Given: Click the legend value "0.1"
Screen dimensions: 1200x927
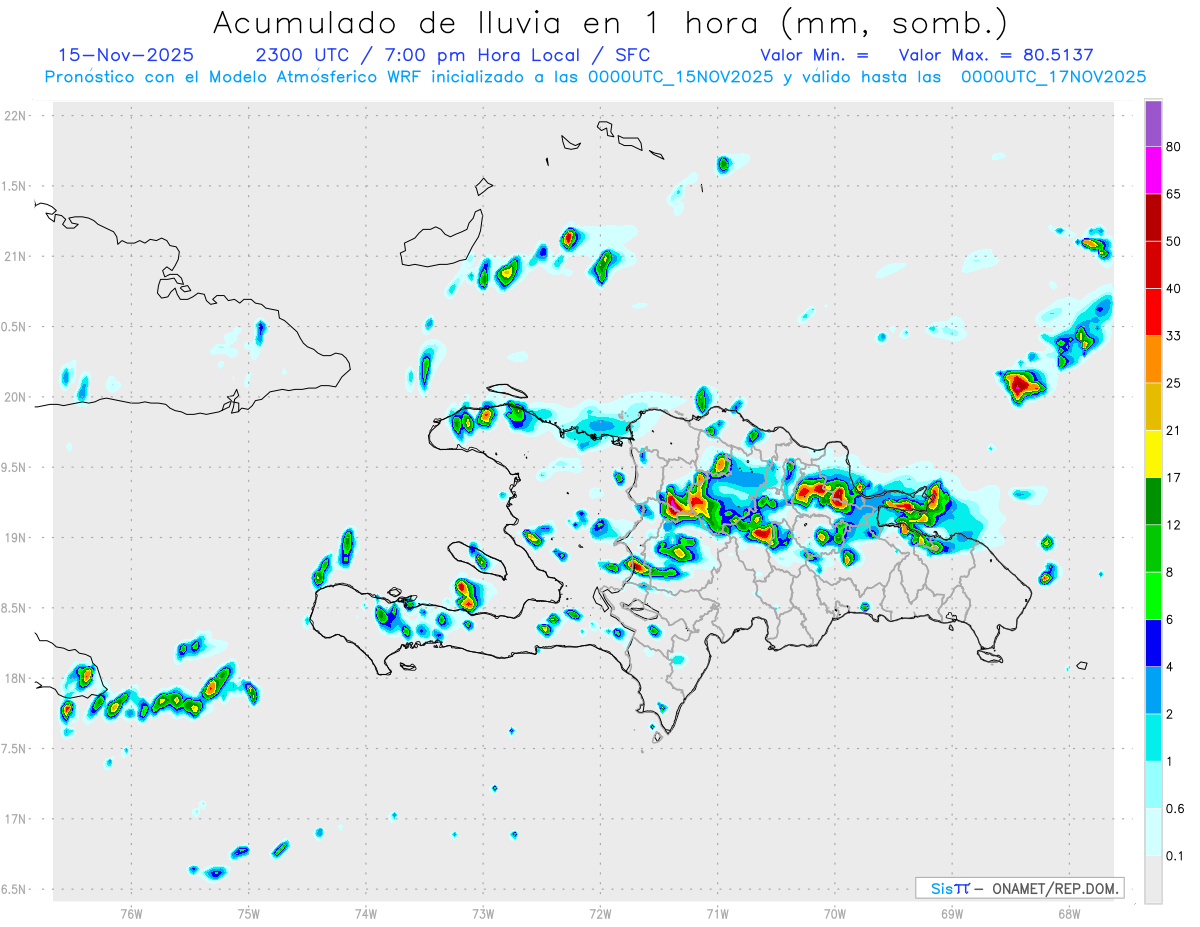Looking at the screenshot, I should 1176,855.
